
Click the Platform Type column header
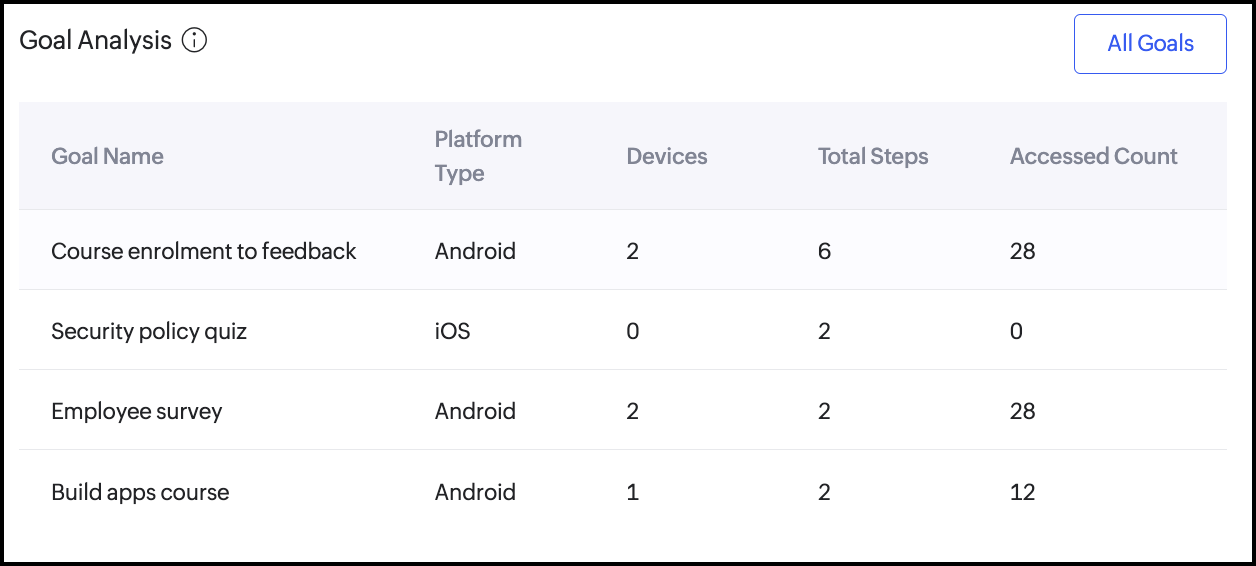tap(478, 156)
